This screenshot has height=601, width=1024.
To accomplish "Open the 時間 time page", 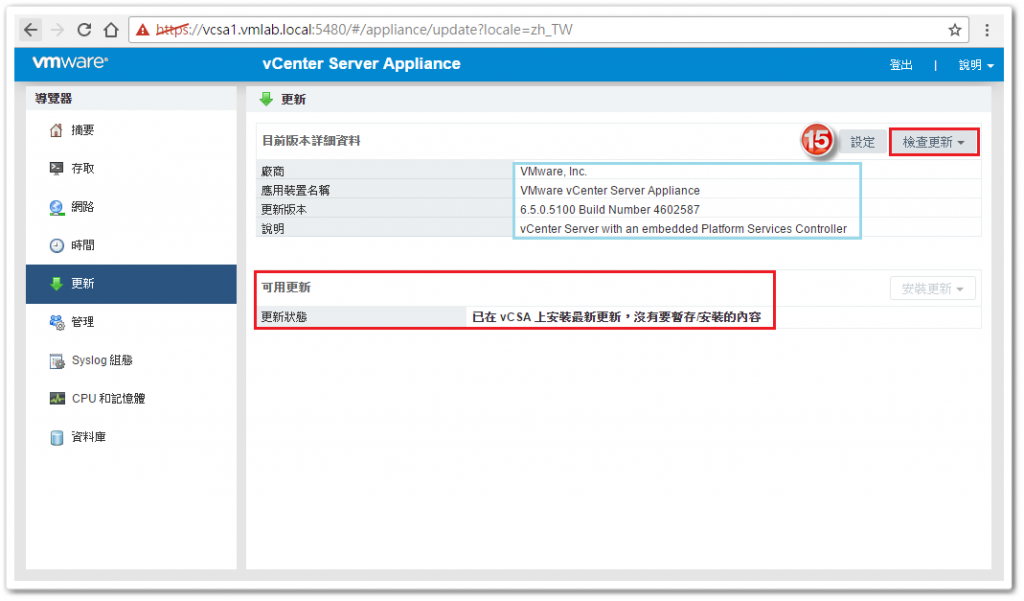I will (82, 246).
